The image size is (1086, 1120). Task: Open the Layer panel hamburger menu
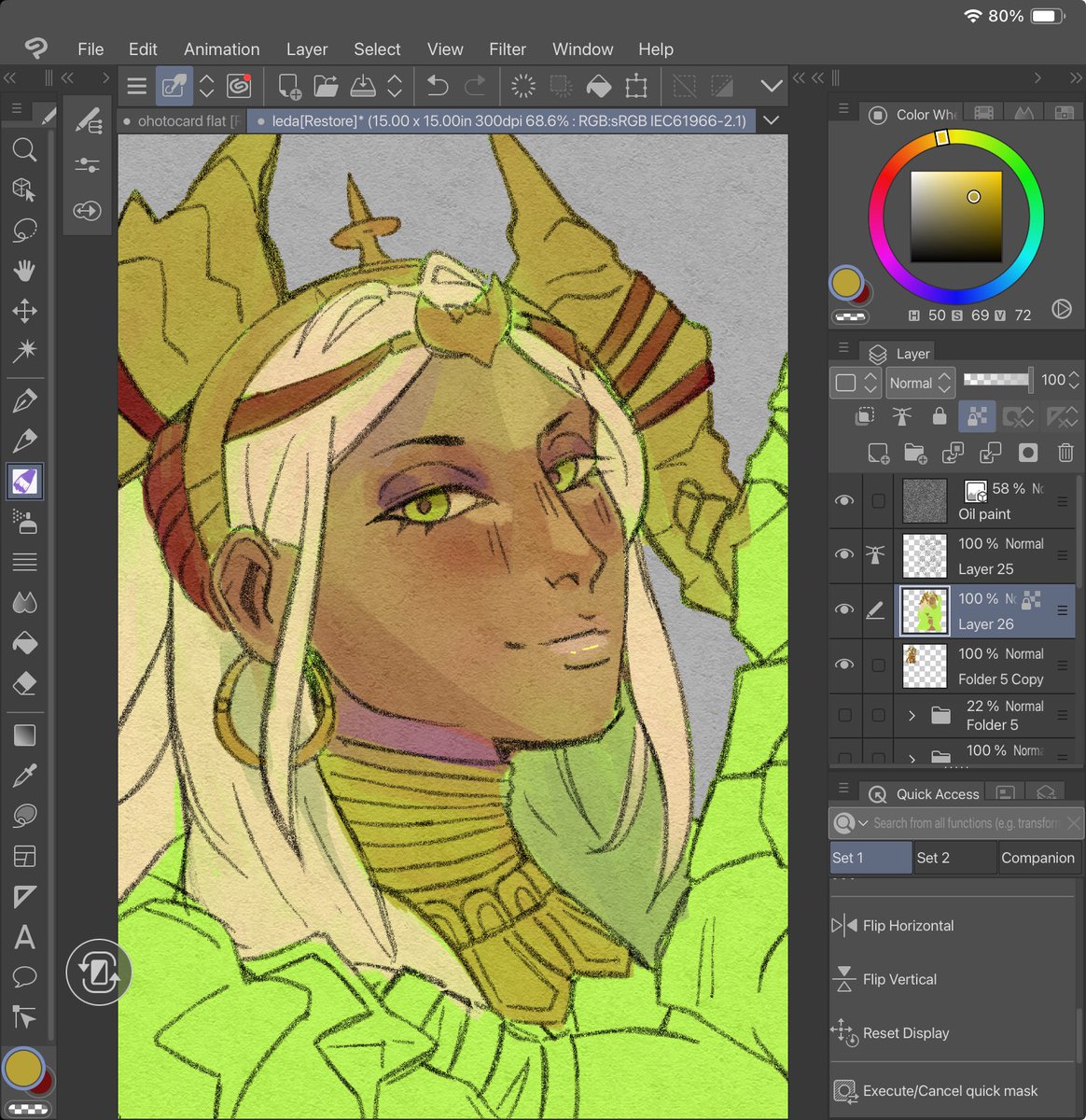click(x=843, y=348)
